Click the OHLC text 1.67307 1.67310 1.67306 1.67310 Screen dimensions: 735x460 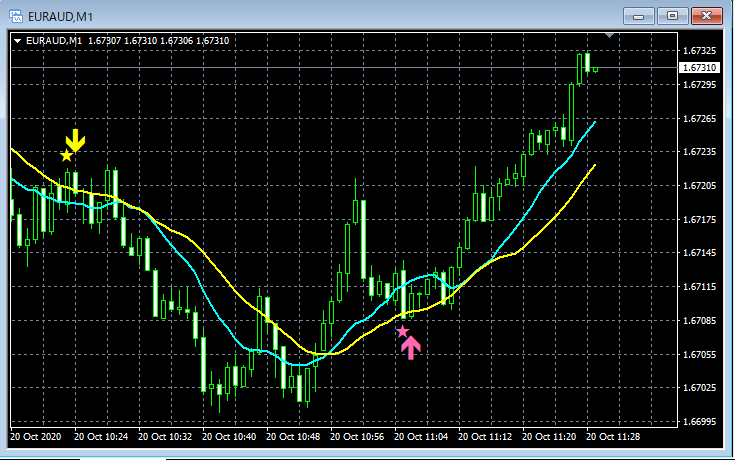coord(158,41)
